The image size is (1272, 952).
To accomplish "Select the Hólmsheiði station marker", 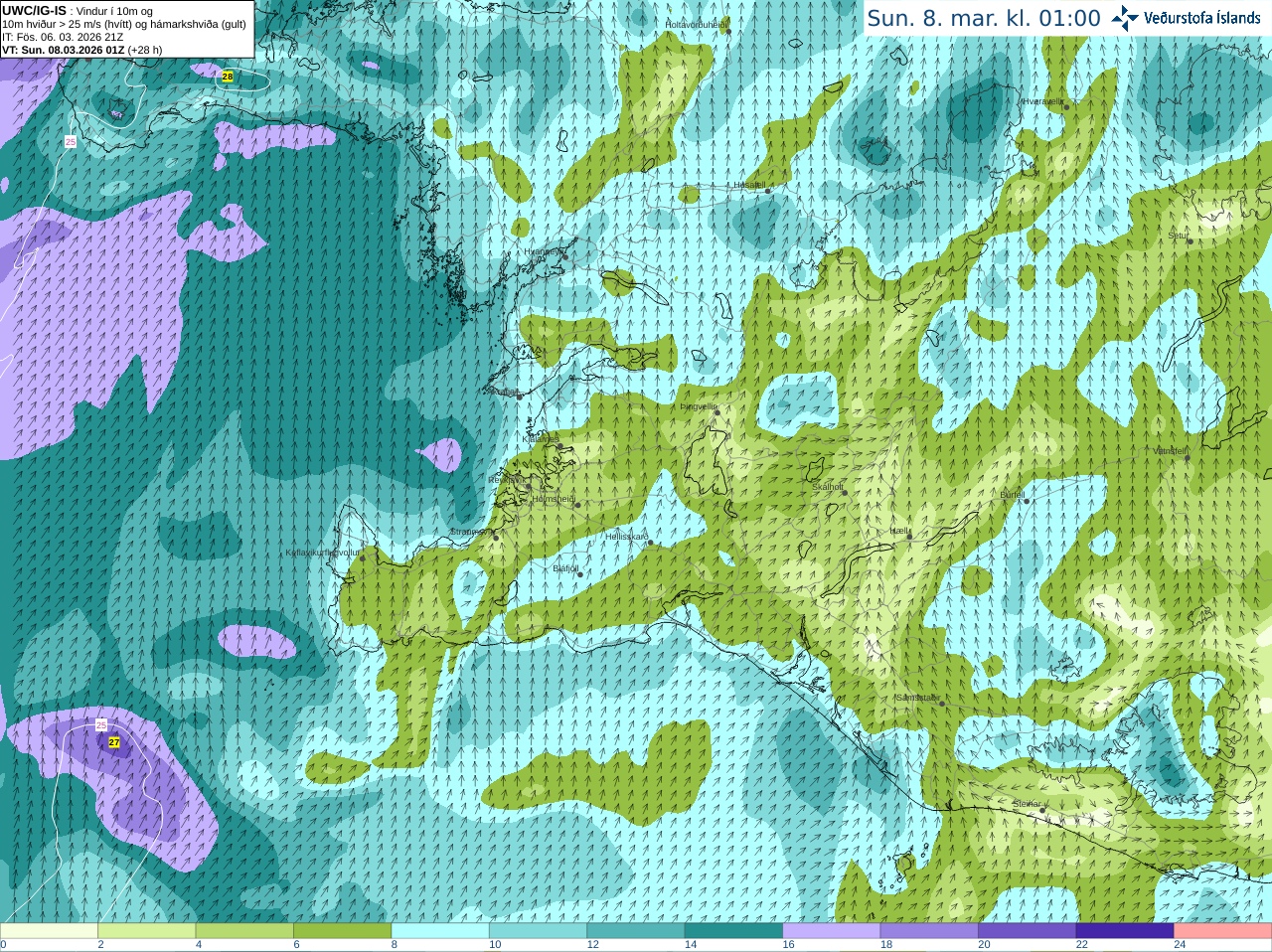I will coord(576,505).
